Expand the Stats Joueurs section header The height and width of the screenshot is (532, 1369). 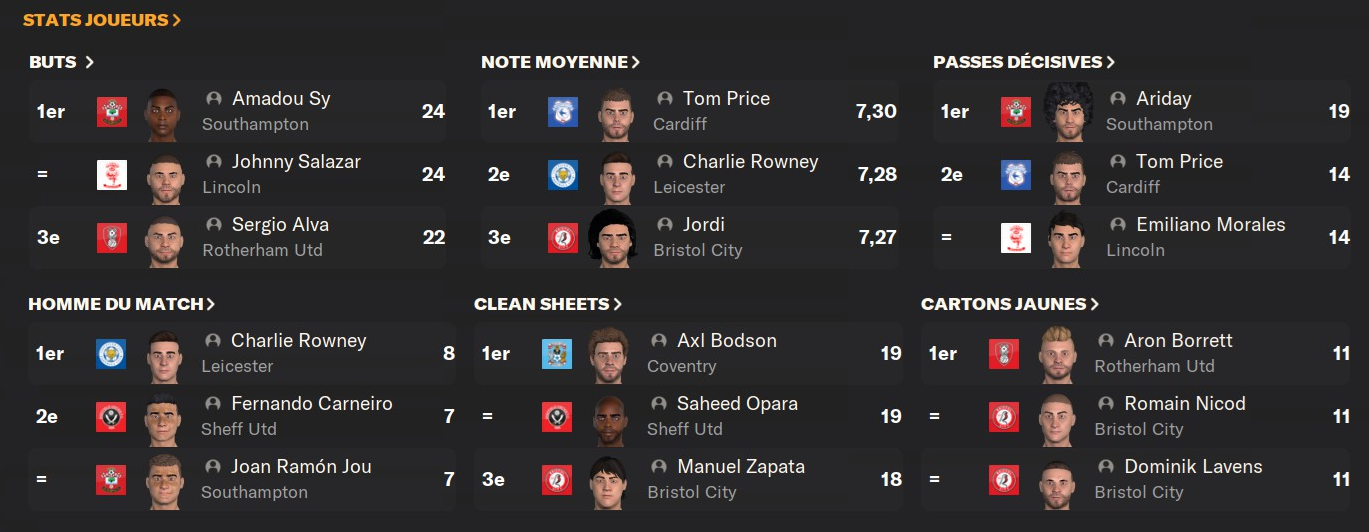click(x=102, y=20)
